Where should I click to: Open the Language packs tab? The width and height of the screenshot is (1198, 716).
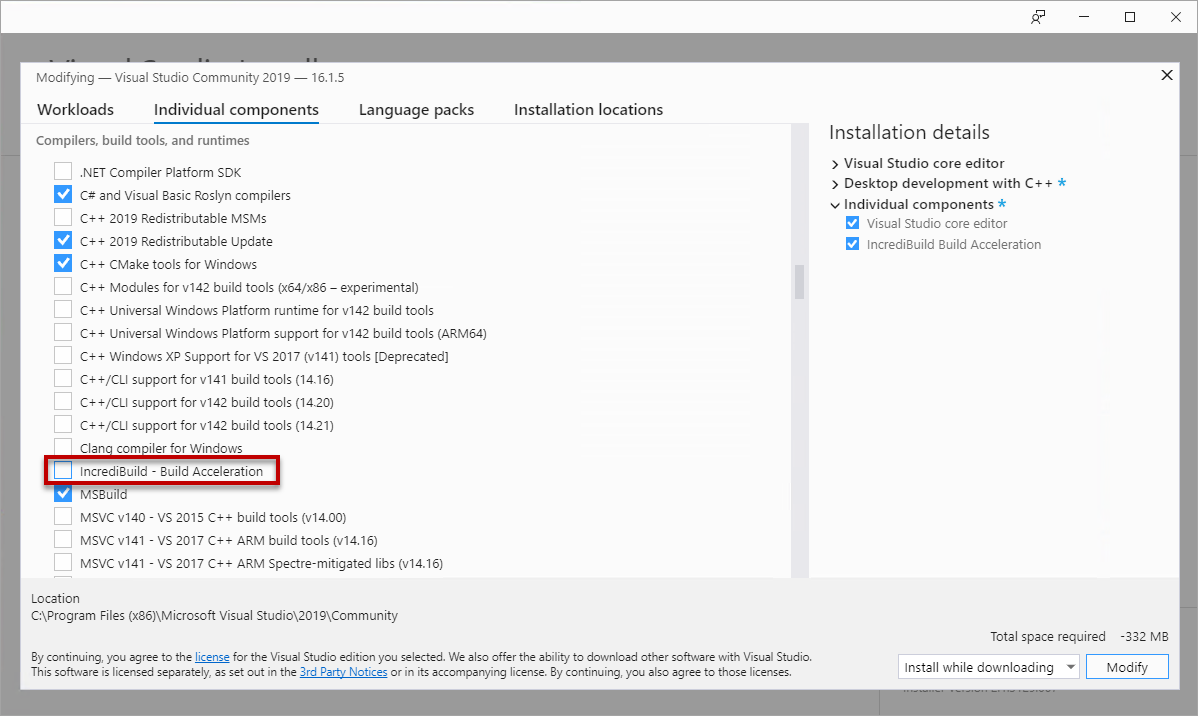coord(416,110)
